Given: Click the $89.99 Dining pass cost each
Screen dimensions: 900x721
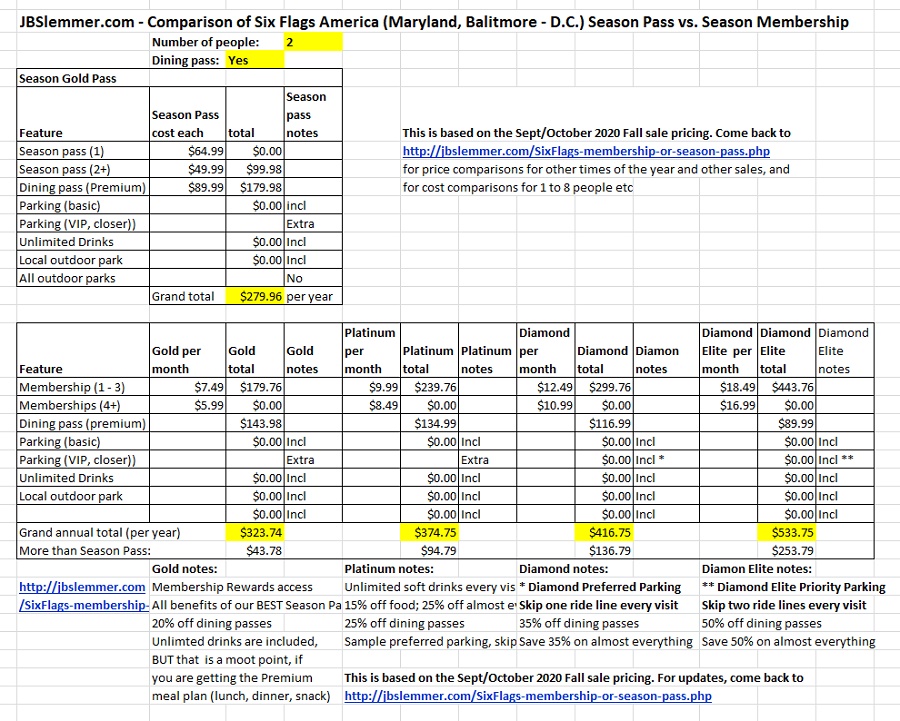Looking at the screenshot, I should click(188, 187).
